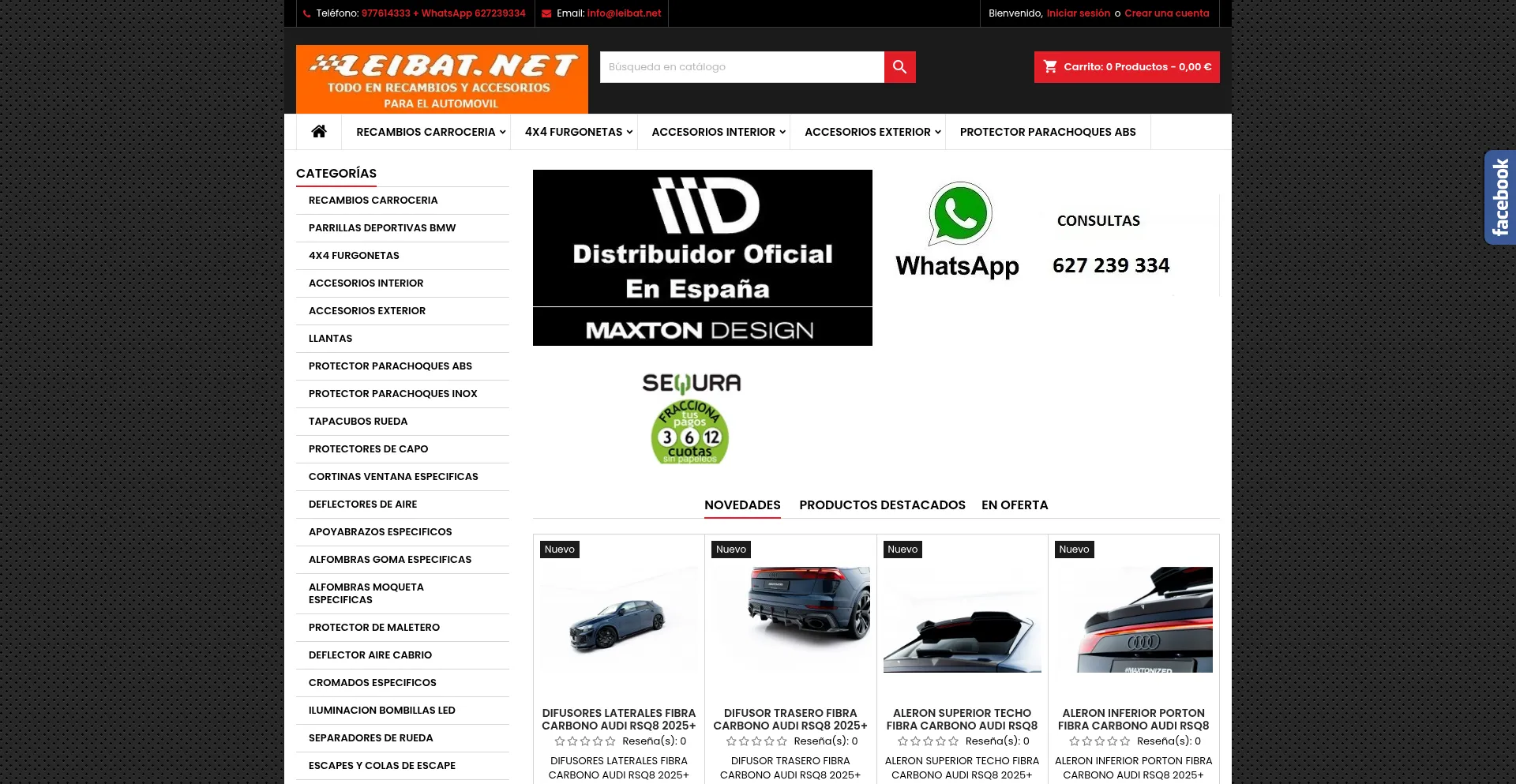Open Difusores Laterales Fibra Carbono title

[619, 719]
